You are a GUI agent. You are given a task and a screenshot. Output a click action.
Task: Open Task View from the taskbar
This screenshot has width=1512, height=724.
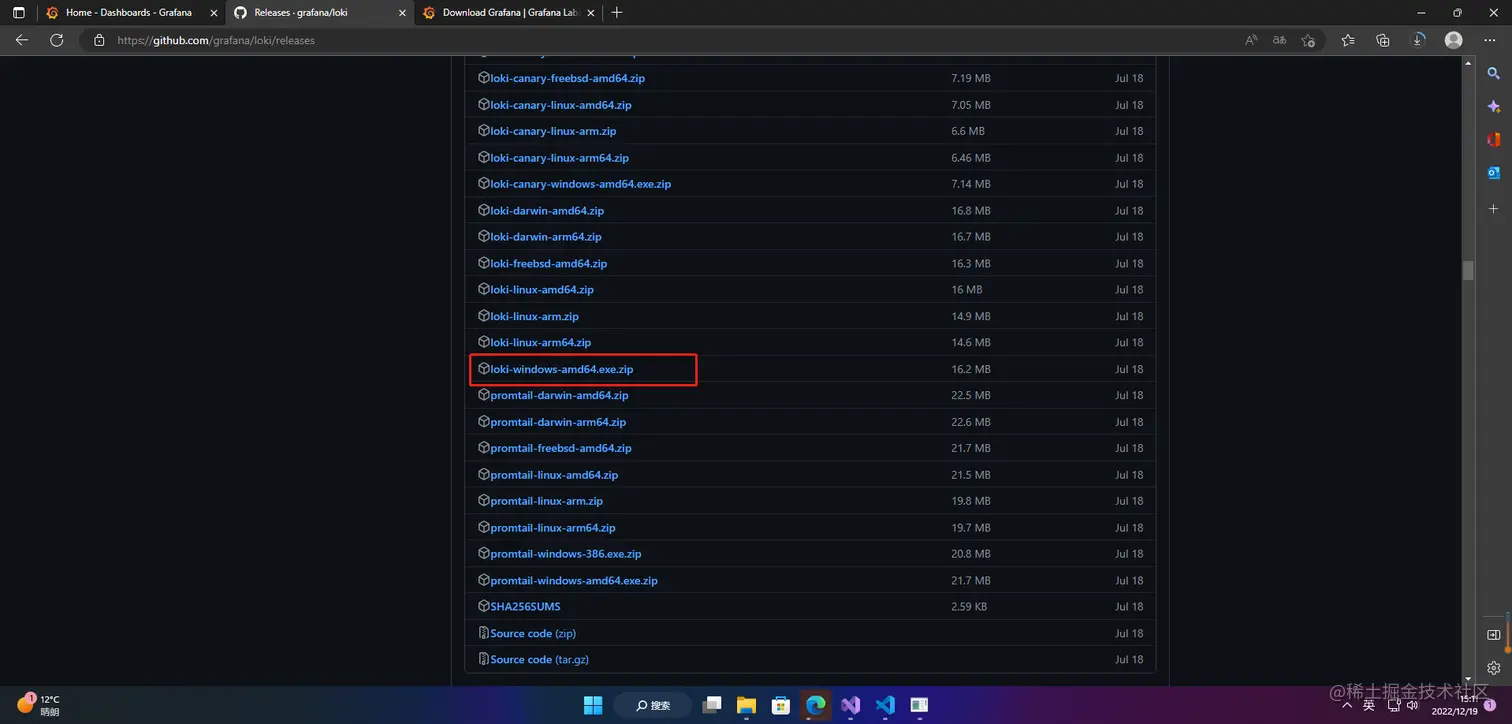click(x=712, y=705)
